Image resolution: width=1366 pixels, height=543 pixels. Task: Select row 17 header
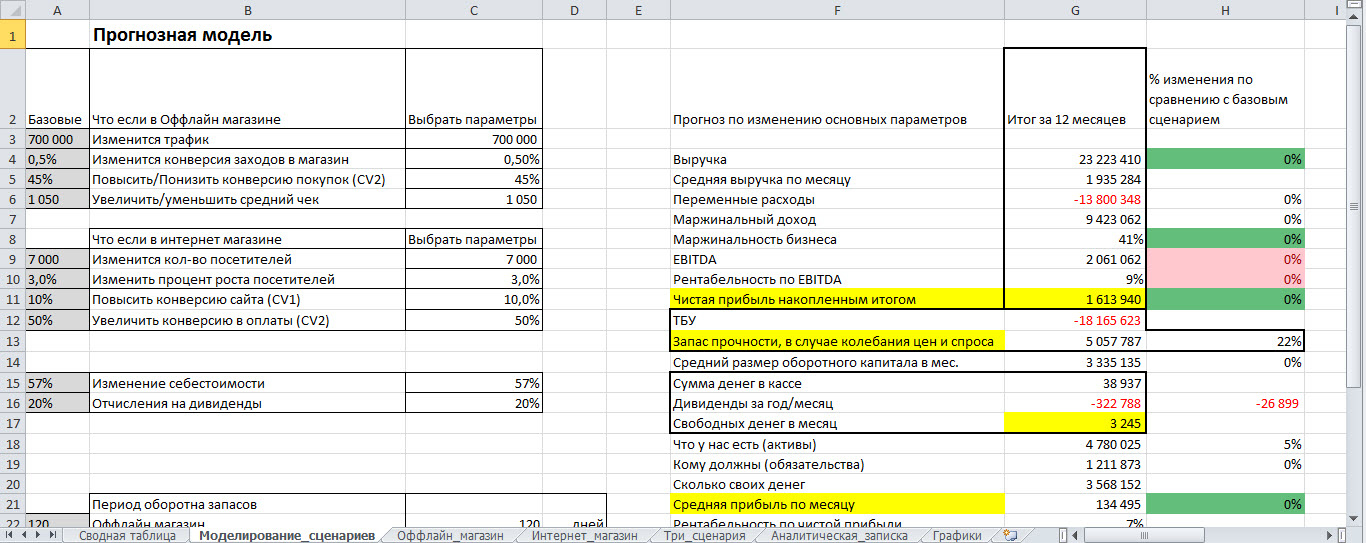12,423
